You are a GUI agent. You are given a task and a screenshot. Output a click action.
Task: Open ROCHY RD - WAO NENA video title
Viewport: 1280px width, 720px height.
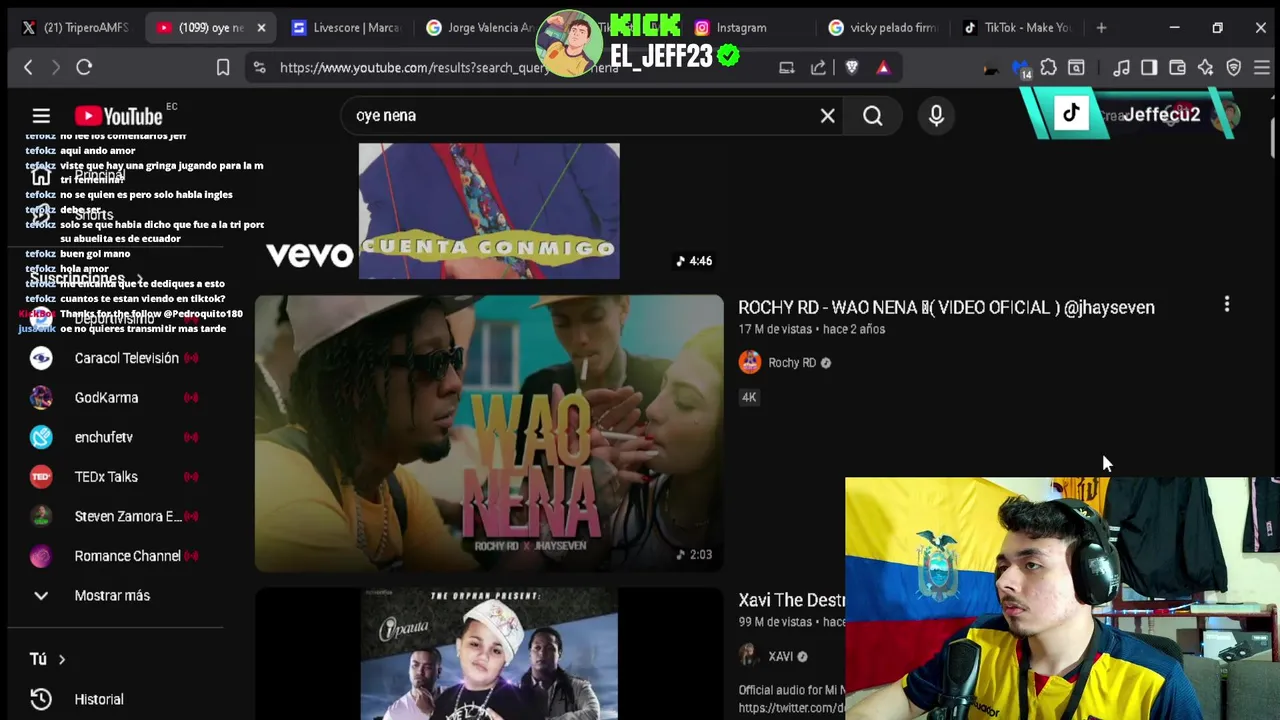(x=946, y=307)
